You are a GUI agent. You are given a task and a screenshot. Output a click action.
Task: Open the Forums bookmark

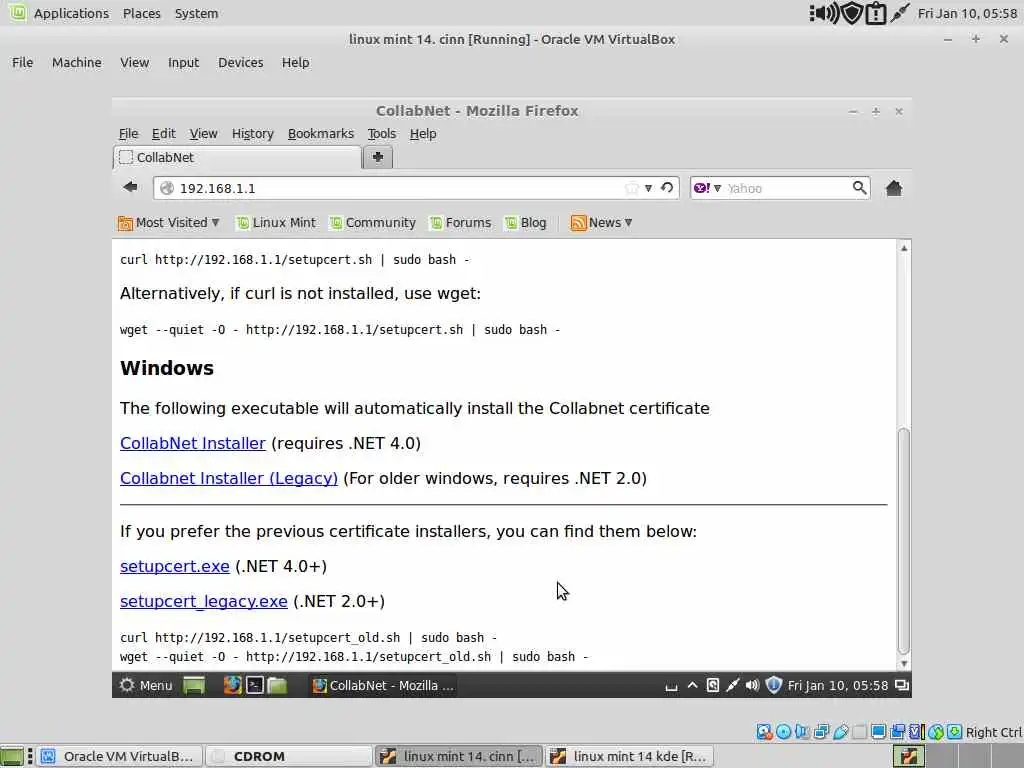coord(460,223)
